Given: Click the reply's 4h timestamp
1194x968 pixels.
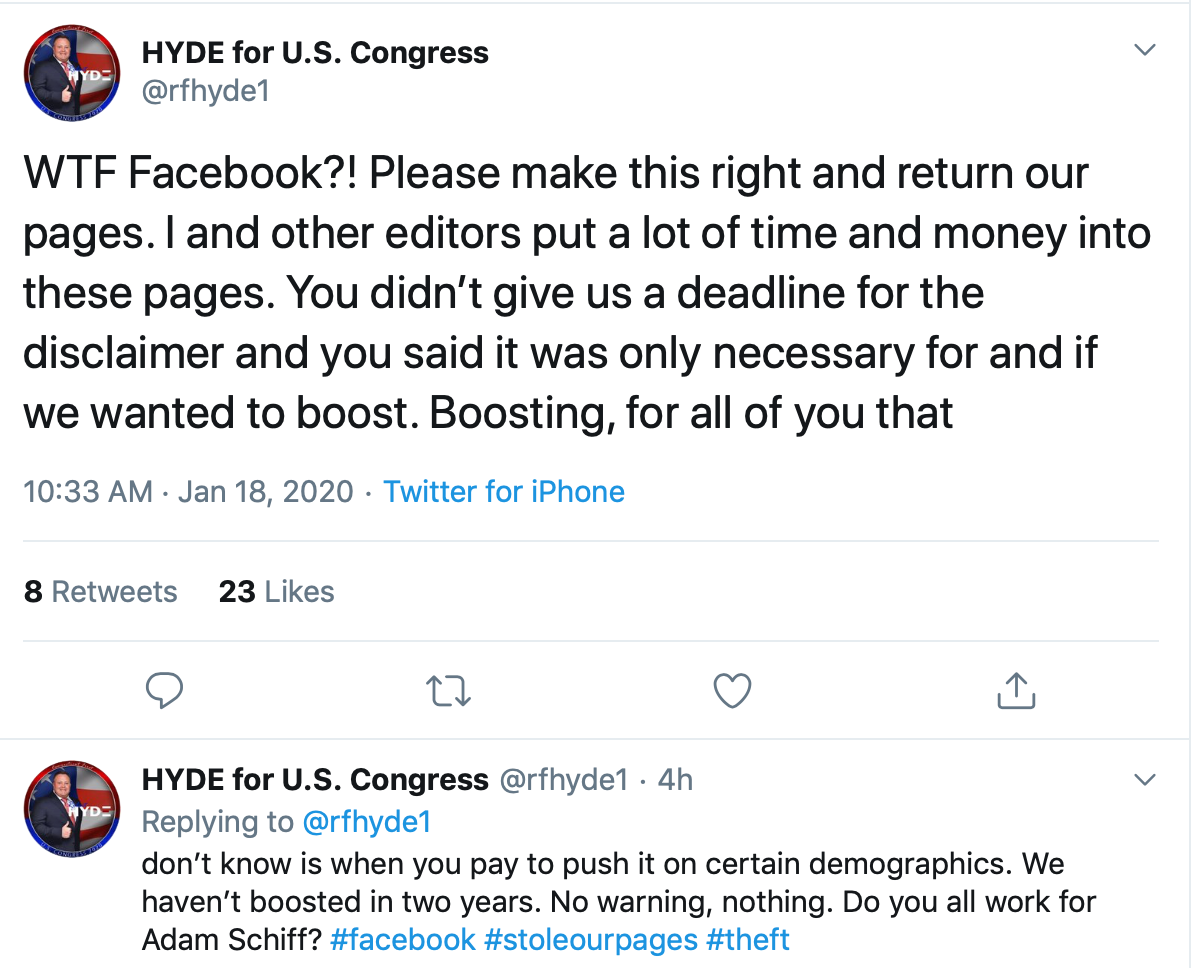Looking at the screenshot, I should pos(675,780).
